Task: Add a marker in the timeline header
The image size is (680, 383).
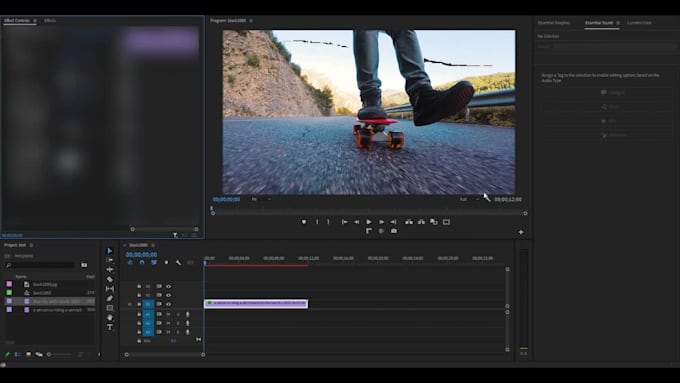Action: point(166,262)
